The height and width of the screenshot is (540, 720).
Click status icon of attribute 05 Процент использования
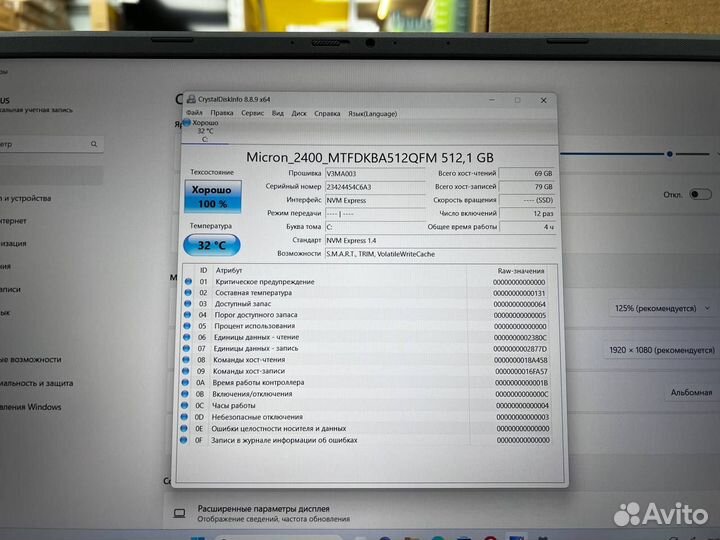click(x=187, y=326)
